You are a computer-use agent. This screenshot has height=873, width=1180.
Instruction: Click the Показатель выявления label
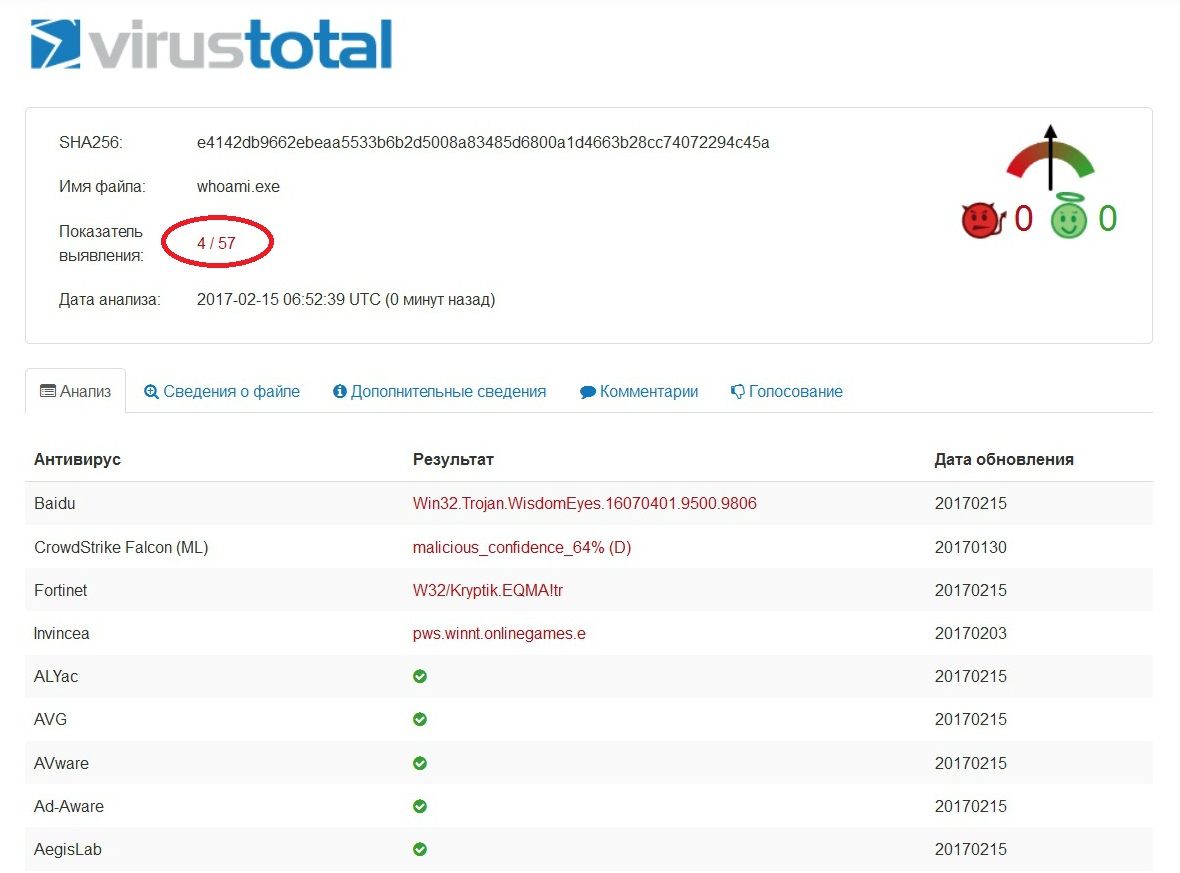point(101,243)
